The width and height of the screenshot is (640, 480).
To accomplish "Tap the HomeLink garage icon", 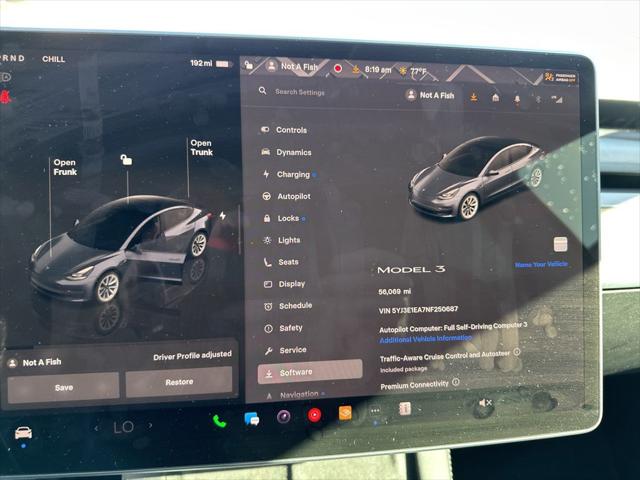I will (x=496, y=98).
